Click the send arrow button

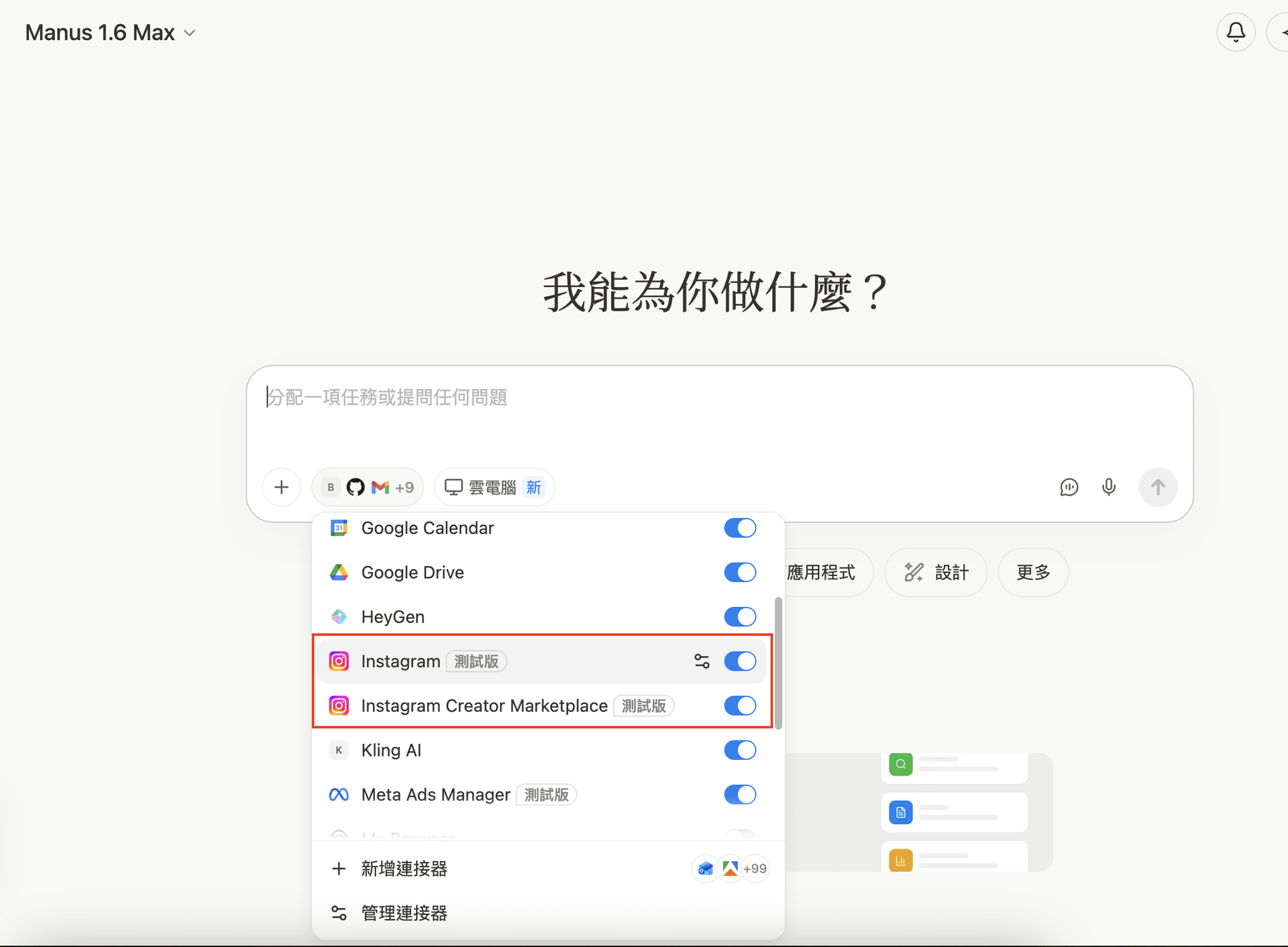[1158, 487]
